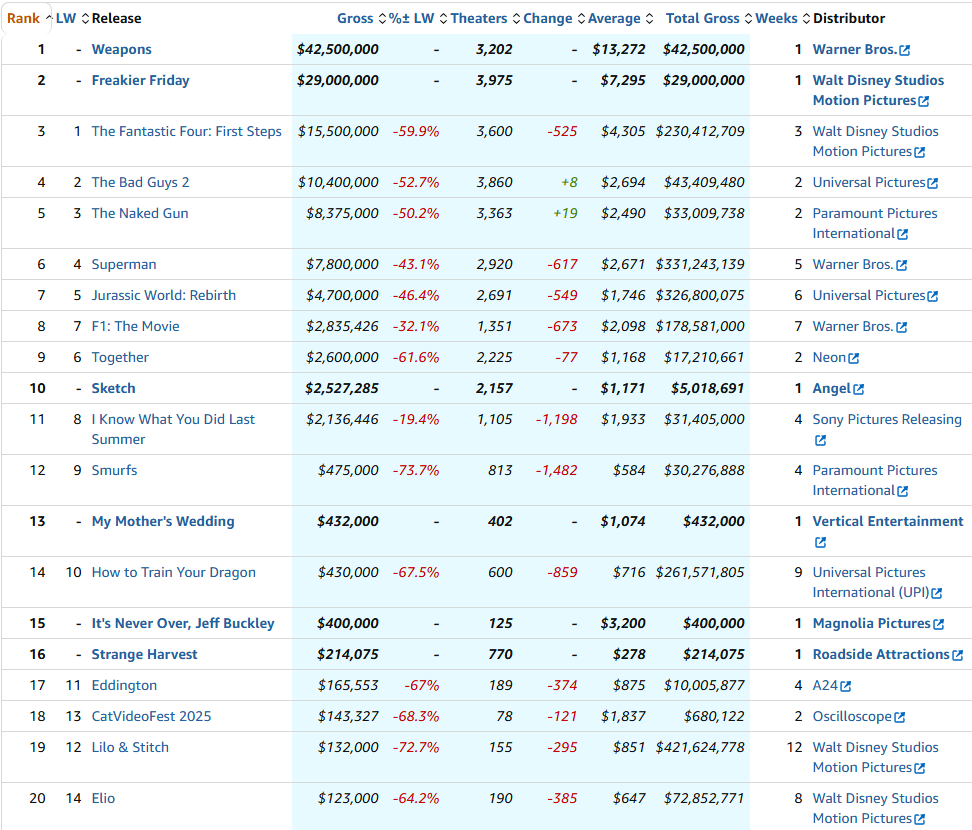This screenshot has height=830, width=972.
Task: Click external link icon under Vertical Entertainment
Action: click(820, 542)
